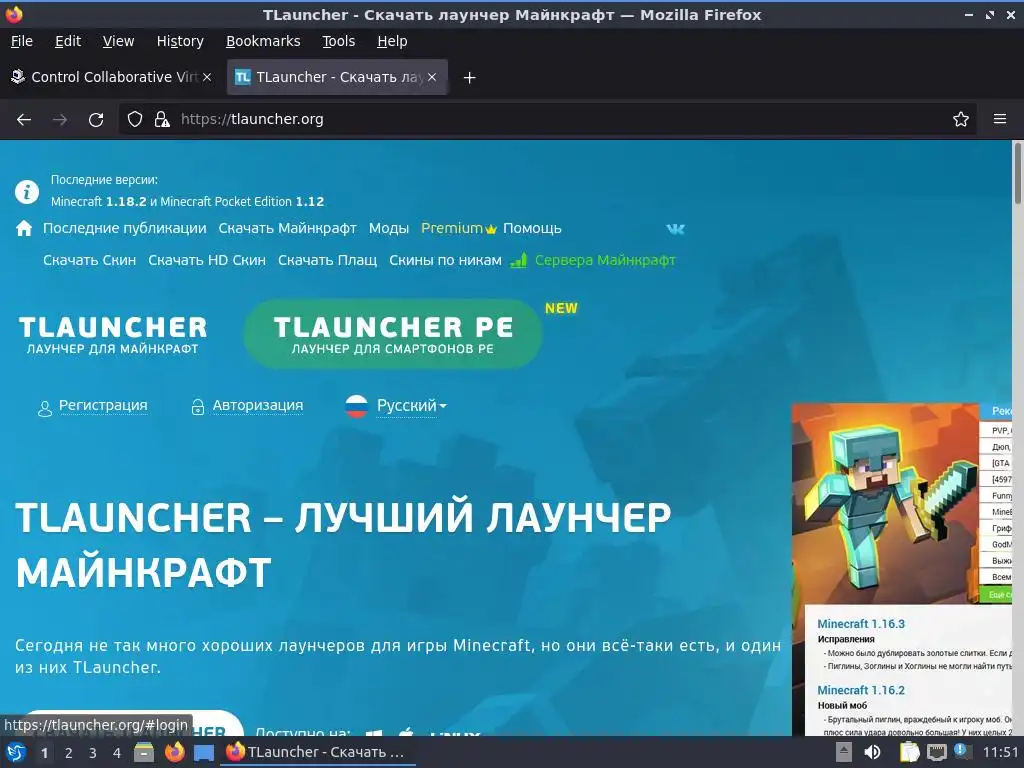Image resolution: width=1024 pixels, height=768 pixels.
Task: Click the Minecraft Steve diamond armor image
Action: pyautogui.click(x=885, y=504)
